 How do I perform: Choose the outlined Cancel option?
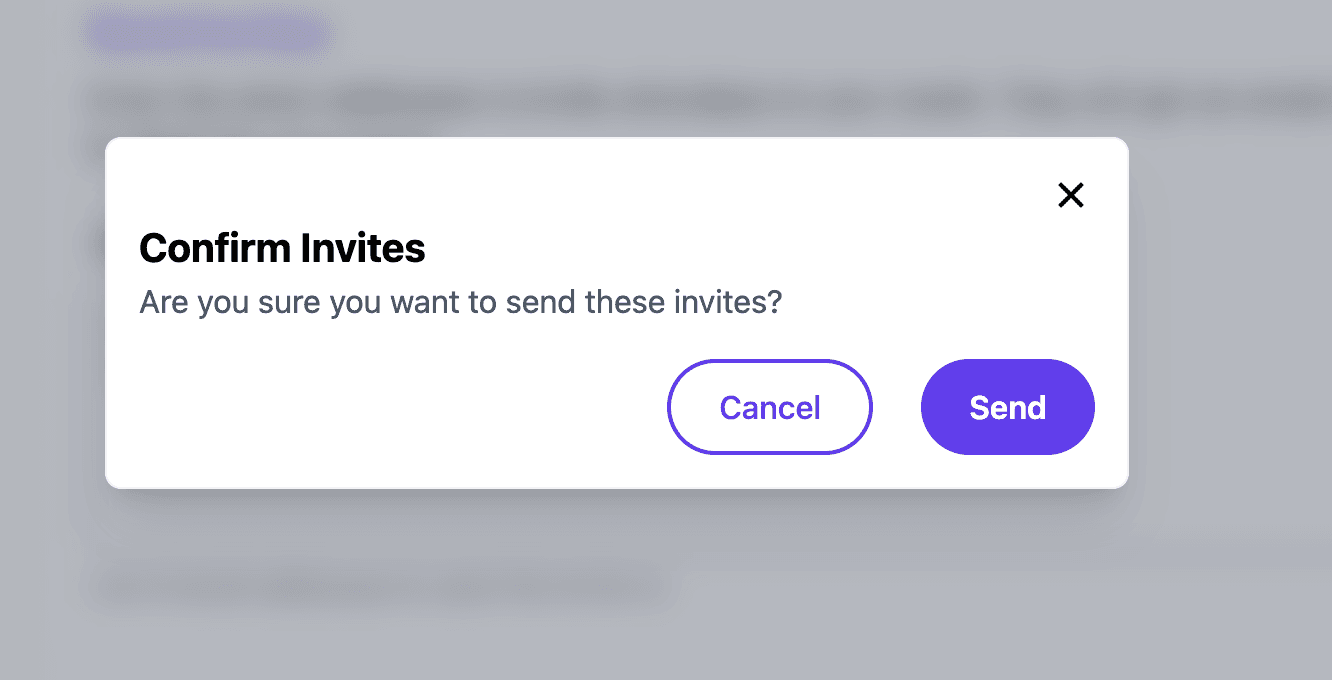770,407
